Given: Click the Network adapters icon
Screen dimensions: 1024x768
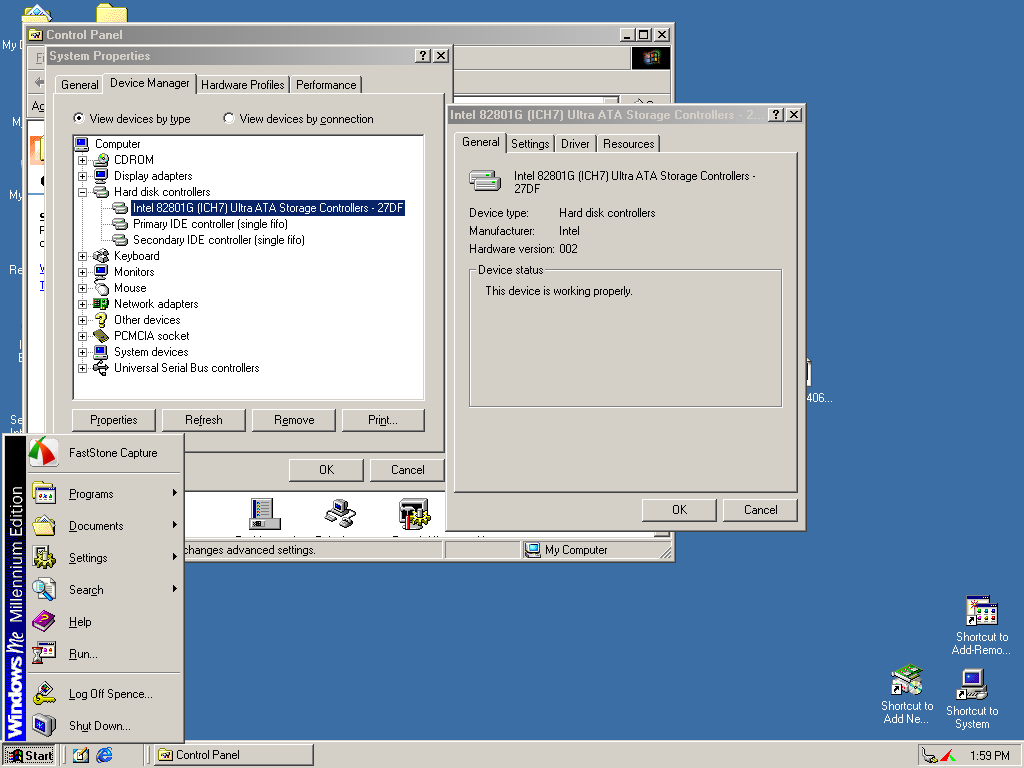Looking at the screenshot, I should (101, 304).
